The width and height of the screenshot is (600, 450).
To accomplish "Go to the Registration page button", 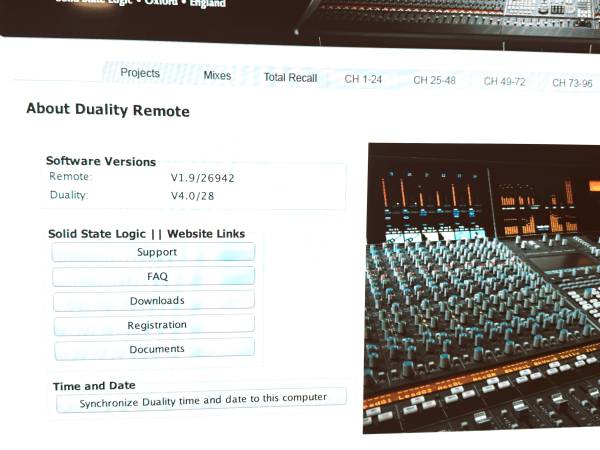I will [155, 325].
